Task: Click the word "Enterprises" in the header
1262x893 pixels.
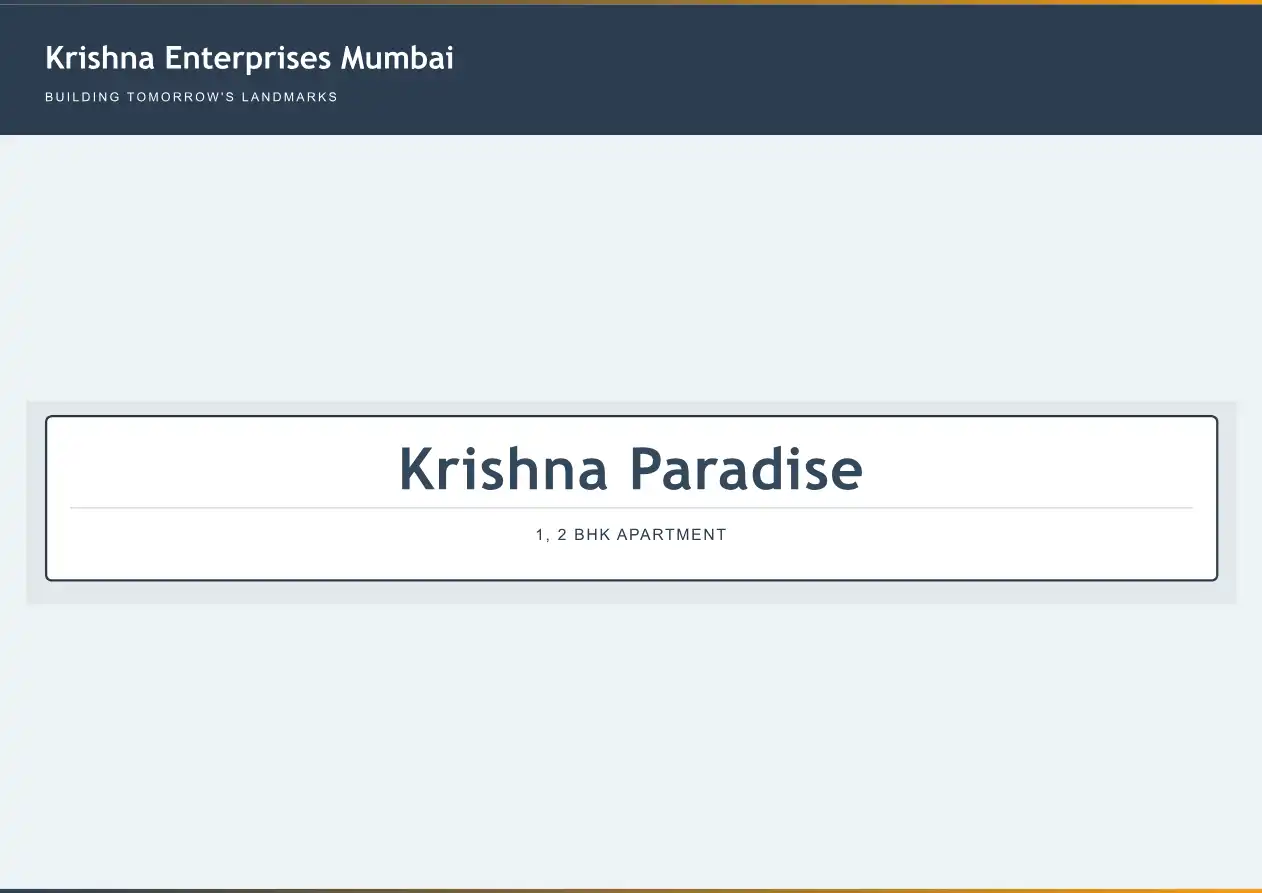Action: point(247,59)
